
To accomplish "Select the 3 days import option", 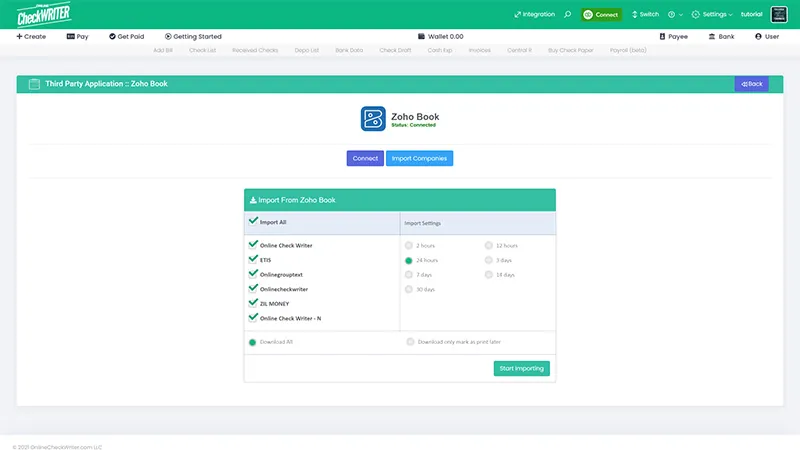I will point(489,260).
